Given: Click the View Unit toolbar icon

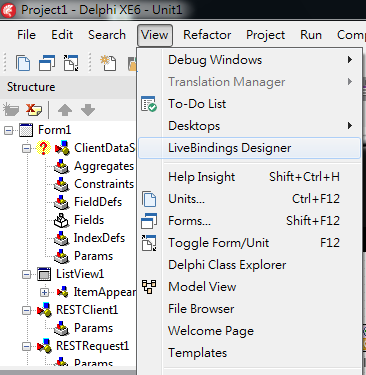Looking at the screenshot, I should (x=23, y=63).
